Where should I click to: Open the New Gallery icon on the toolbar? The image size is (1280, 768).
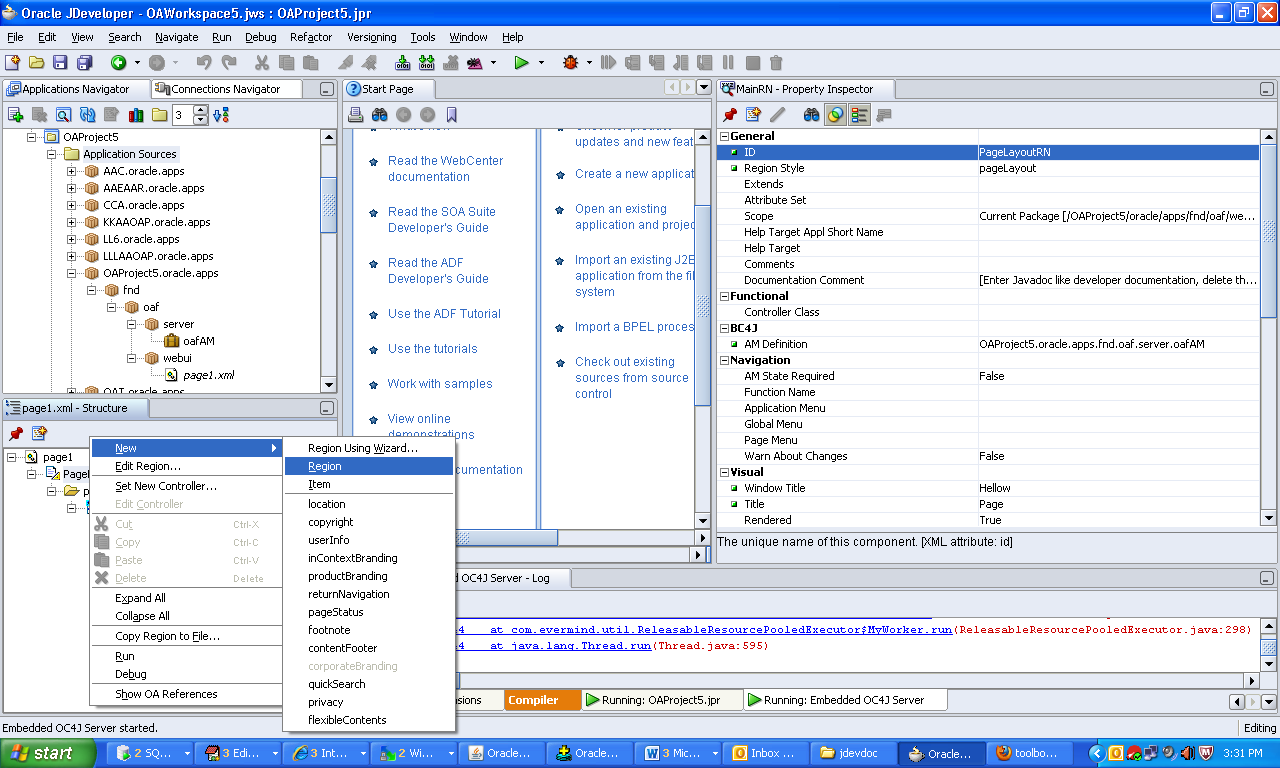coord(14,61)
